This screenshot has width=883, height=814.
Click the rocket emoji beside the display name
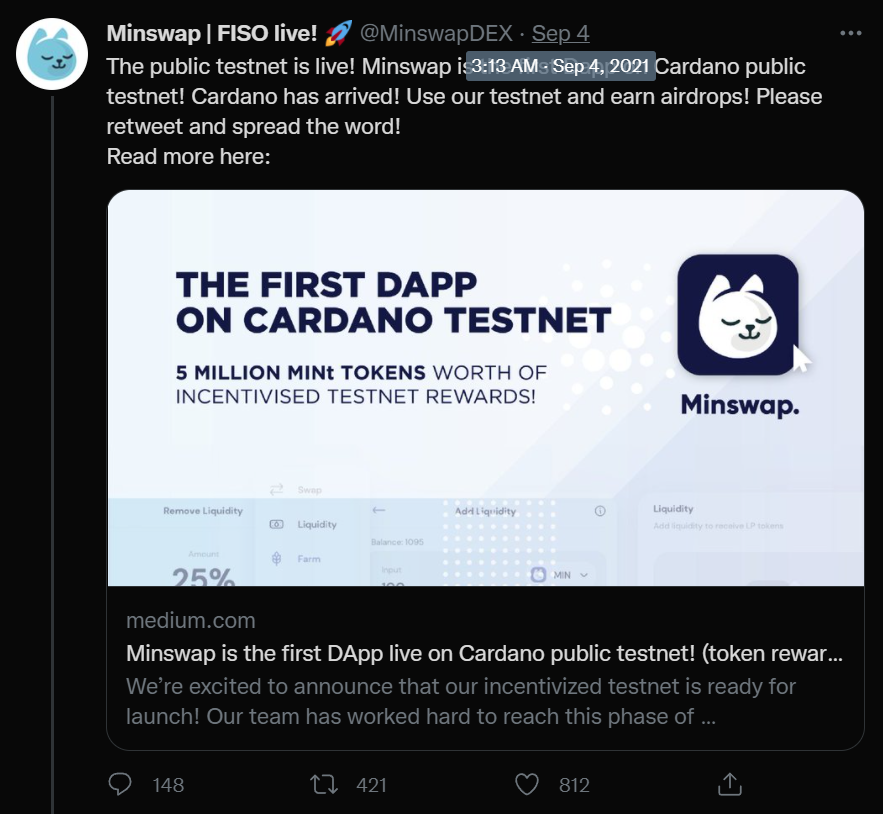point(336,34)
